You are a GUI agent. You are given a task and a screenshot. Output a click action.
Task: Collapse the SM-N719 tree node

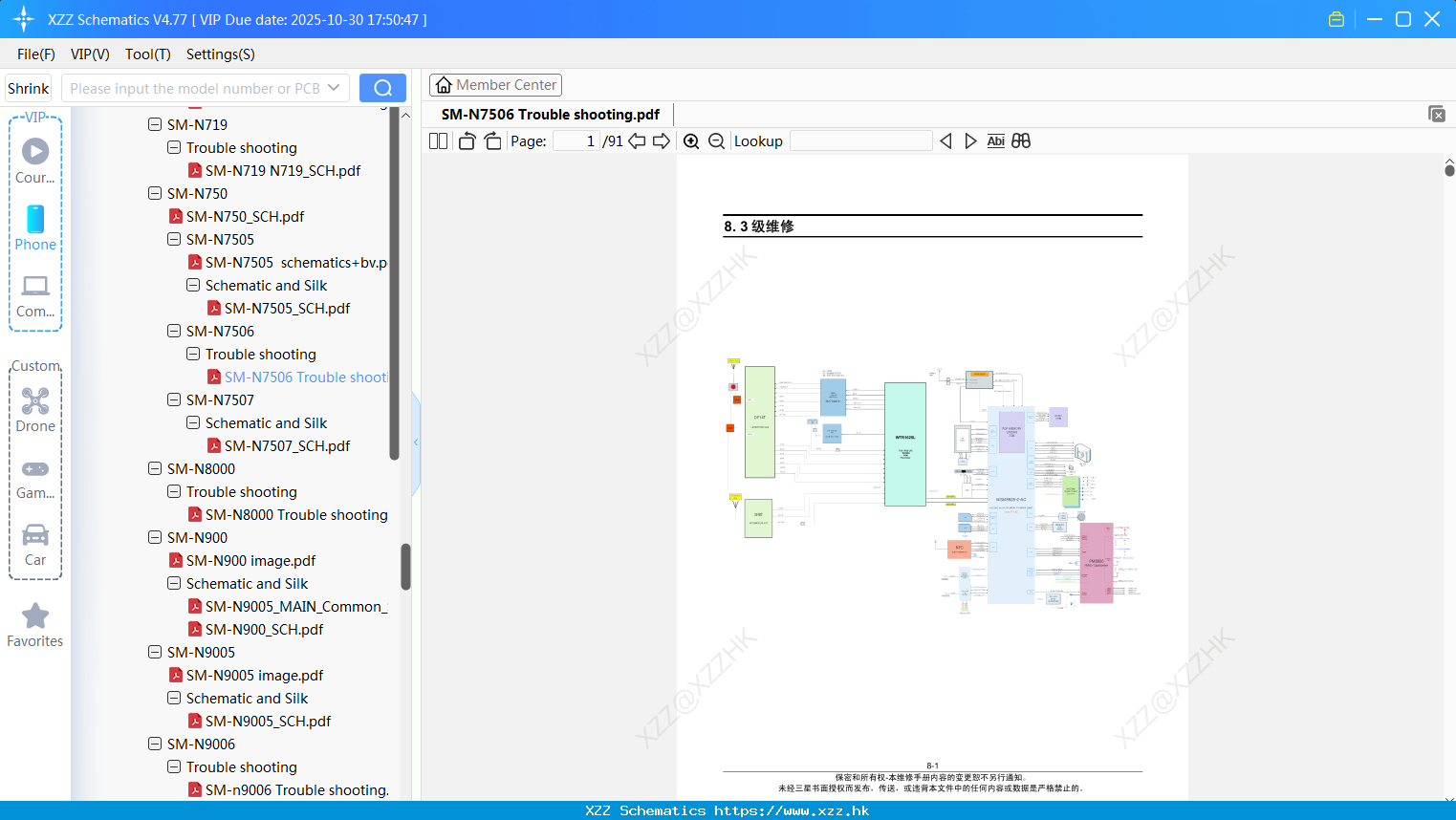click(x=155, y=124)
